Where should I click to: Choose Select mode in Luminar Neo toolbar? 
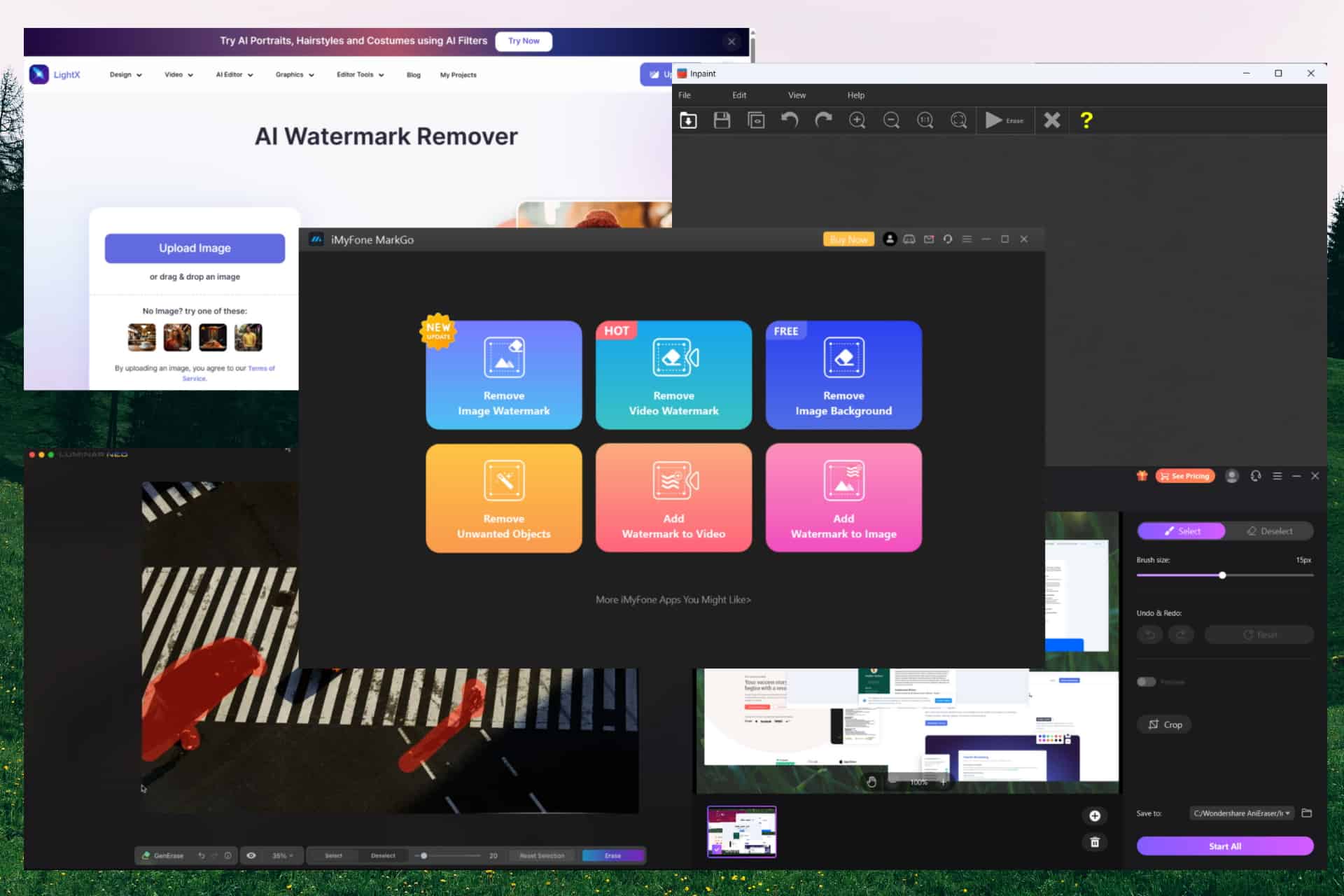point(334,855)
